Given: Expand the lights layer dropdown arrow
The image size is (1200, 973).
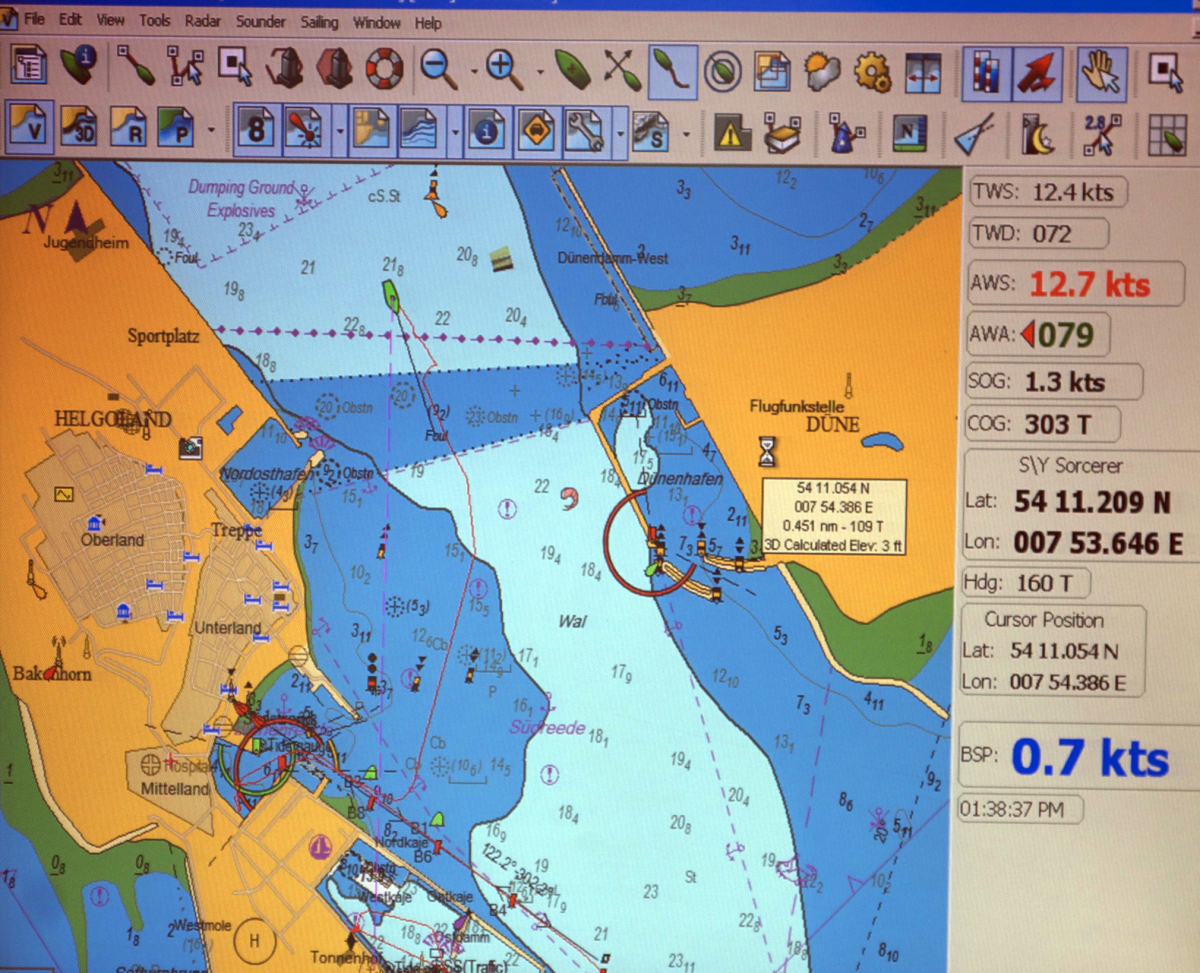Looking at the screenshot, I should point(340,132).
